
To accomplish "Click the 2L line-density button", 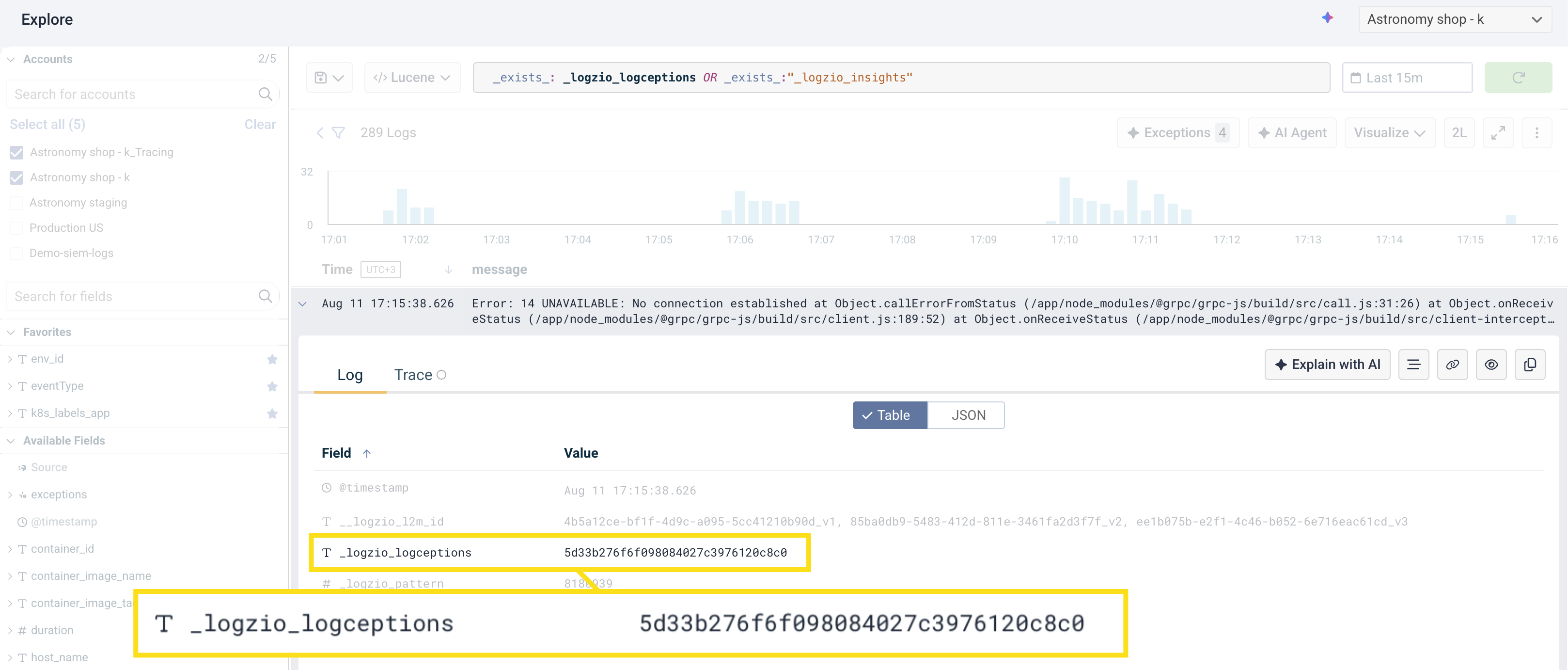I will point(1459,133).
